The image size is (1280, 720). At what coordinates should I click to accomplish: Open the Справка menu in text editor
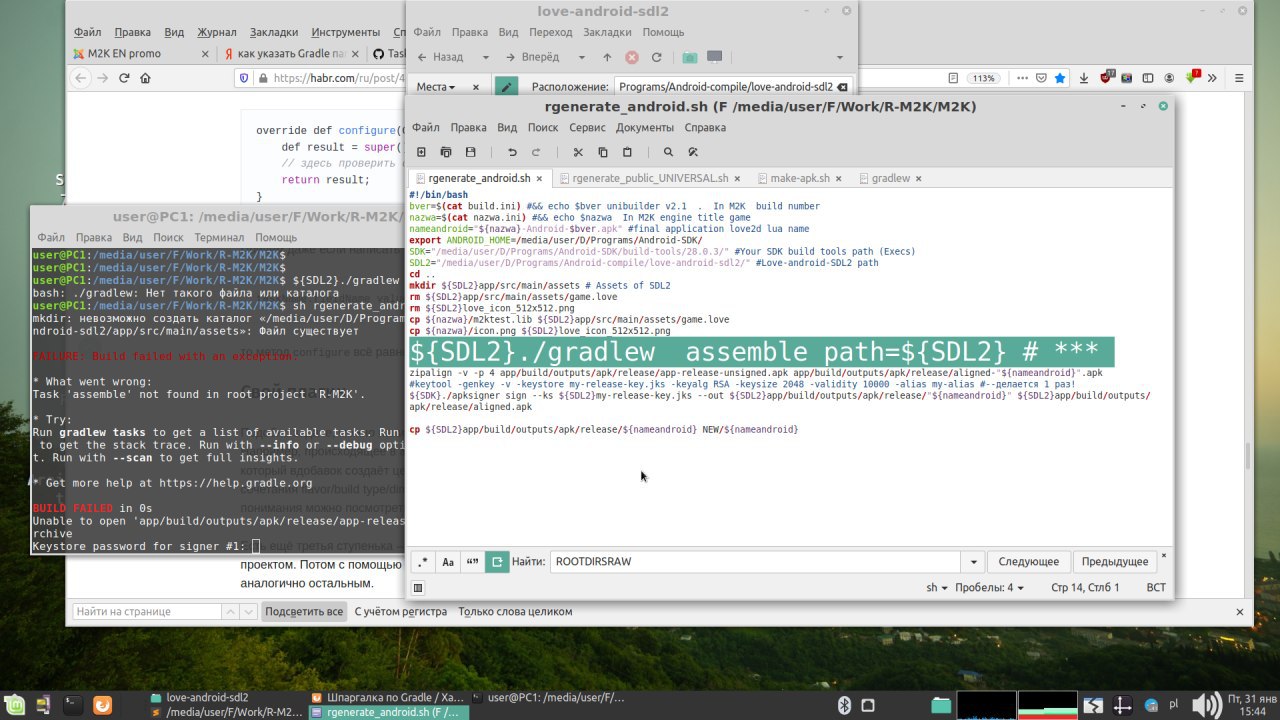[x=705, y=128]
